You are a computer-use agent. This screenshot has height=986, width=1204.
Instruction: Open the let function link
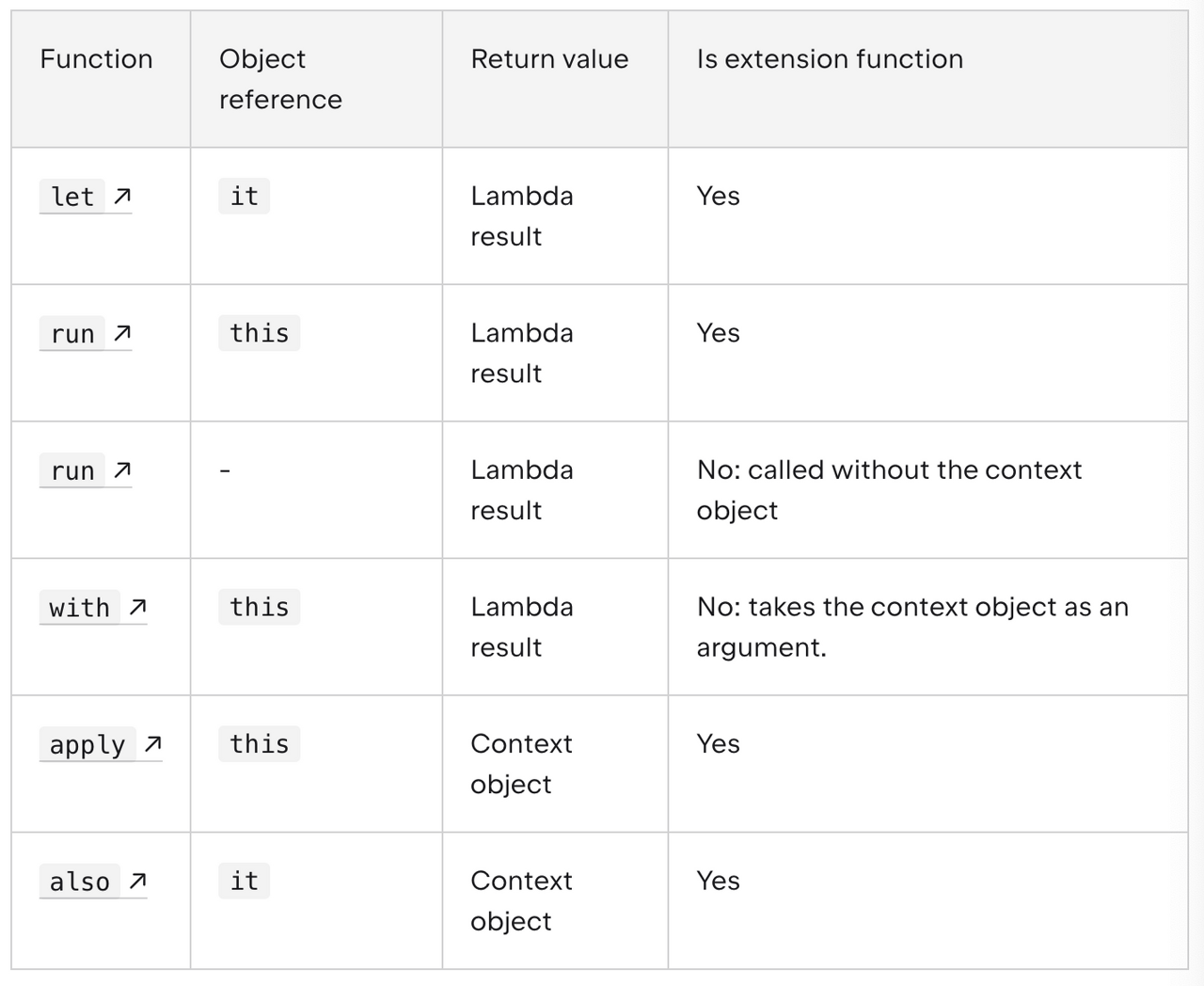tap(86, 197)
